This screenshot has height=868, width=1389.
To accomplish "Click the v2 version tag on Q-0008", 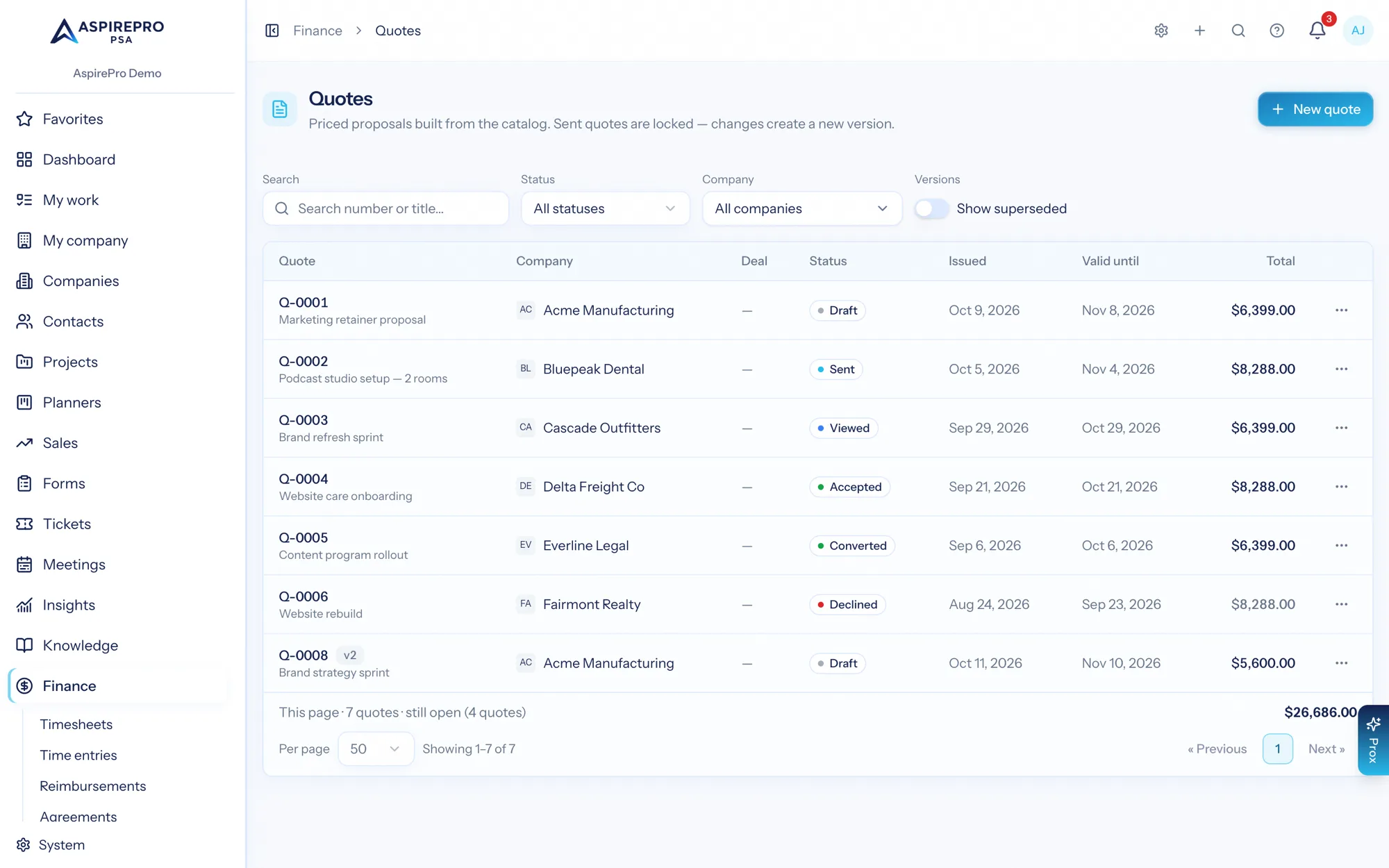I will pyautogui.click(x=350, y=655).
